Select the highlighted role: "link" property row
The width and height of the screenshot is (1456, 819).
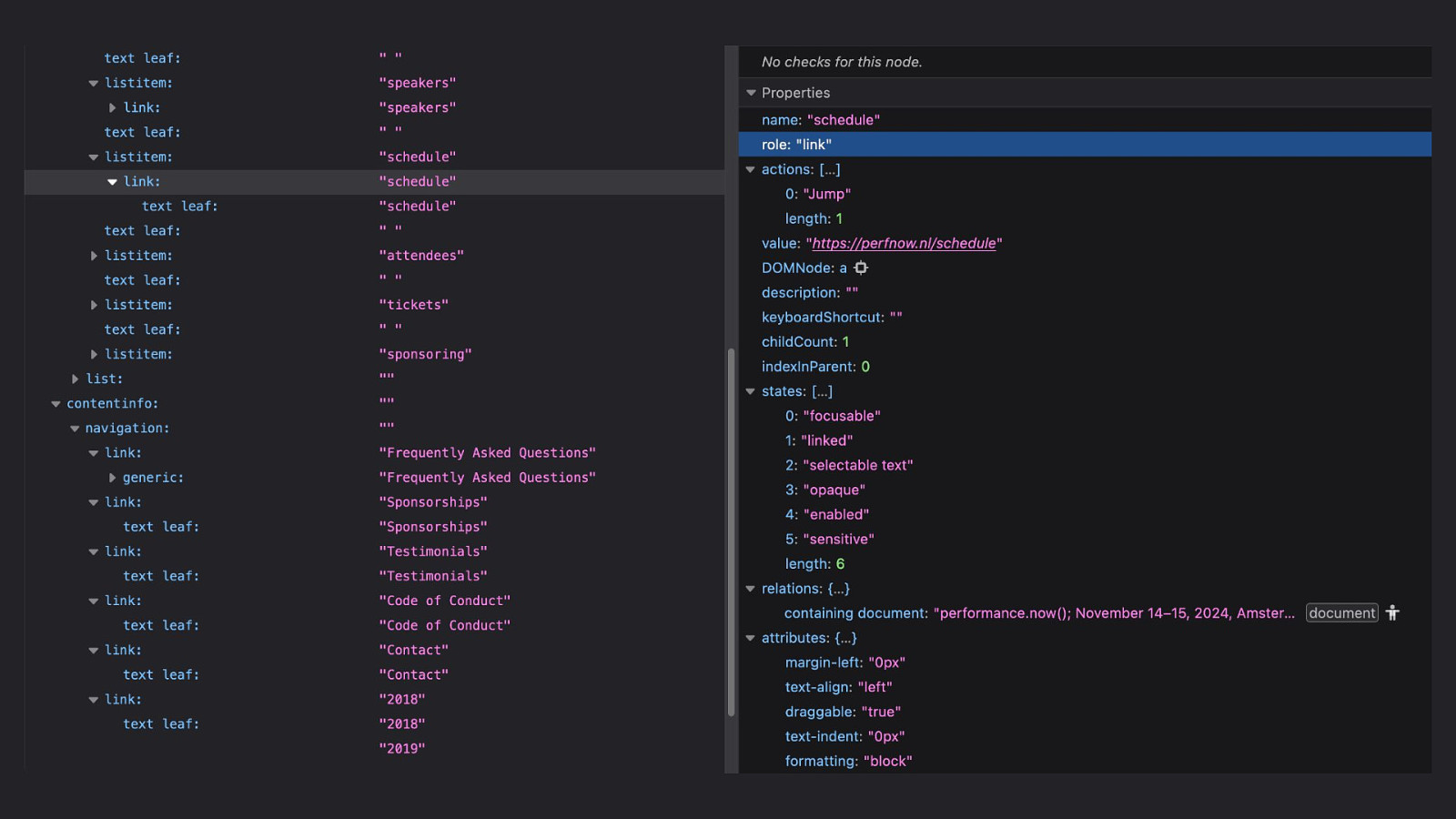(1085, 145)
